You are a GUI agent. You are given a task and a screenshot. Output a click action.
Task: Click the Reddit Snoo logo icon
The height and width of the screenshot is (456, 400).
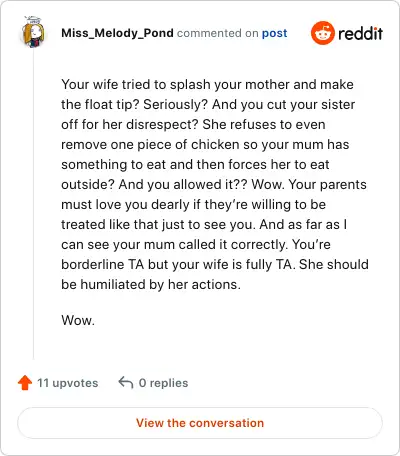pos(322,33)
